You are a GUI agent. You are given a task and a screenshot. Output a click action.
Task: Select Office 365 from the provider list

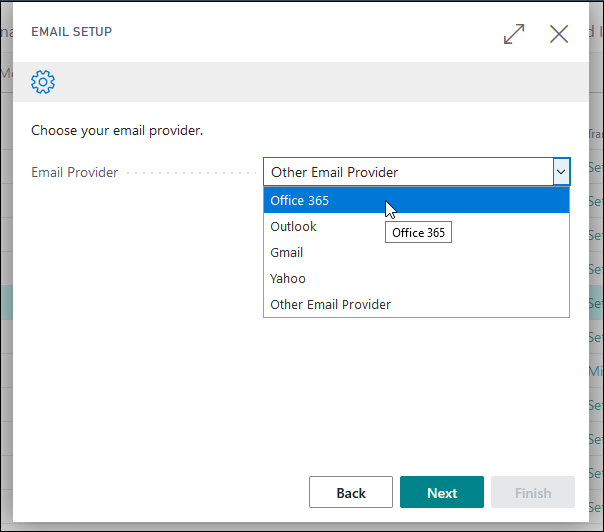(416, 200)
